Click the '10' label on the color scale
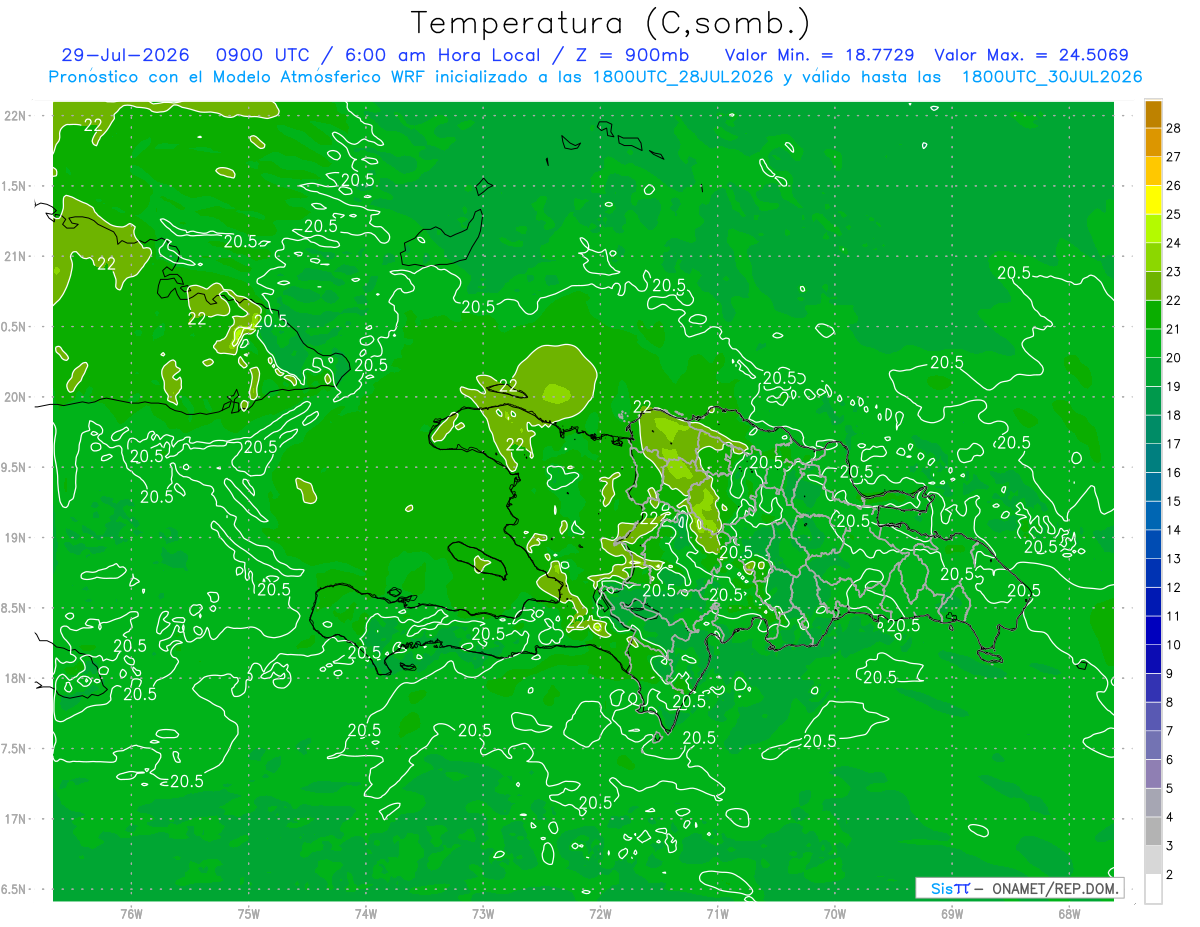Screen dimensions: 1200x927 click(x=1173, y=645)
